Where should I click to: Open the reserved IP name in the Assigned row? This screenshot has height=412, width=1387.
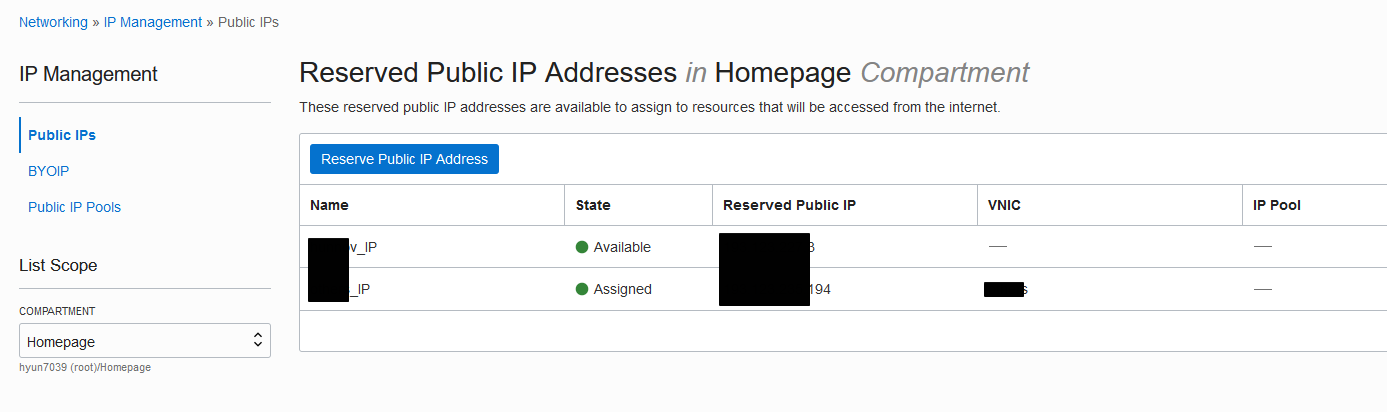pos(340,289)
